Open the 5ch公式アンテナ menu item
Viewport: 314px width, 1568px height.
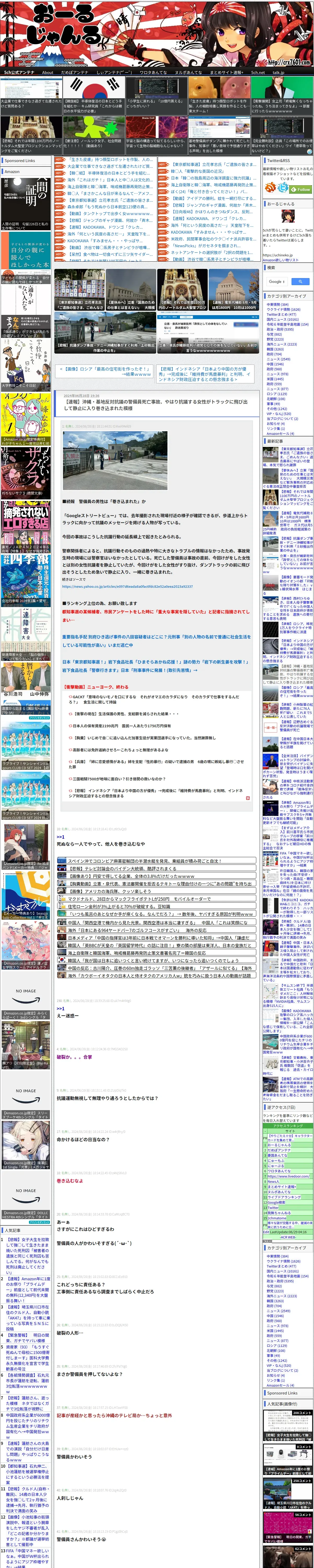pos(20,72)
